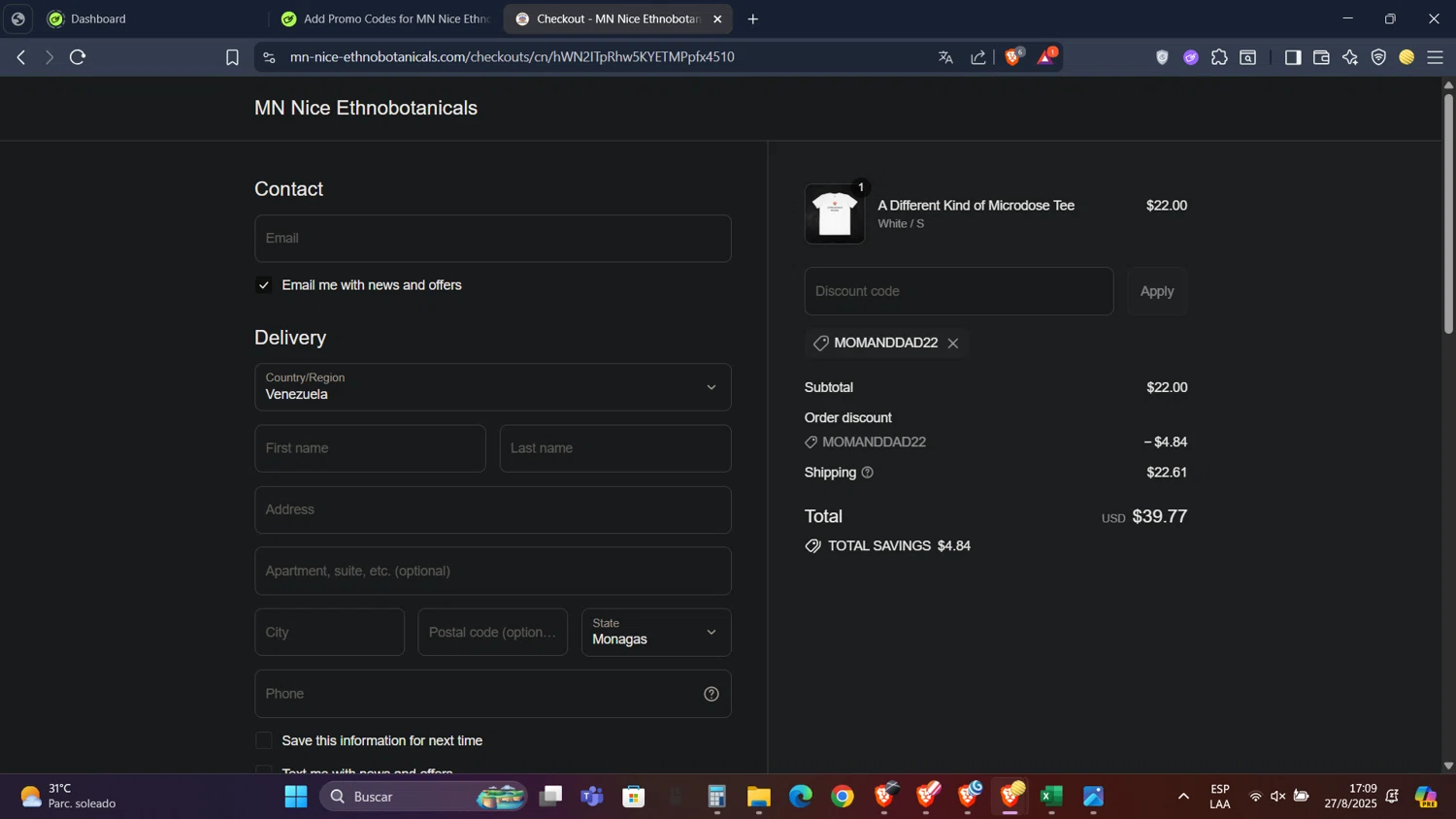Open Excel from the taskbar

[x=1052, y=797]
